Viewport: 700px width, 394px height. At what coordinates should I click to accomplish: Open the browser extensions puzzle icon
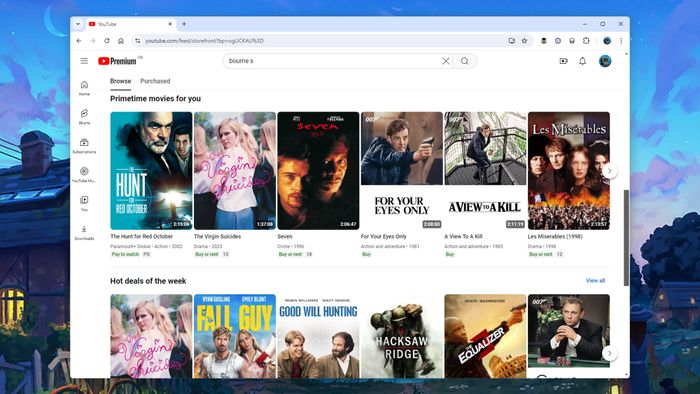point(586,41)
